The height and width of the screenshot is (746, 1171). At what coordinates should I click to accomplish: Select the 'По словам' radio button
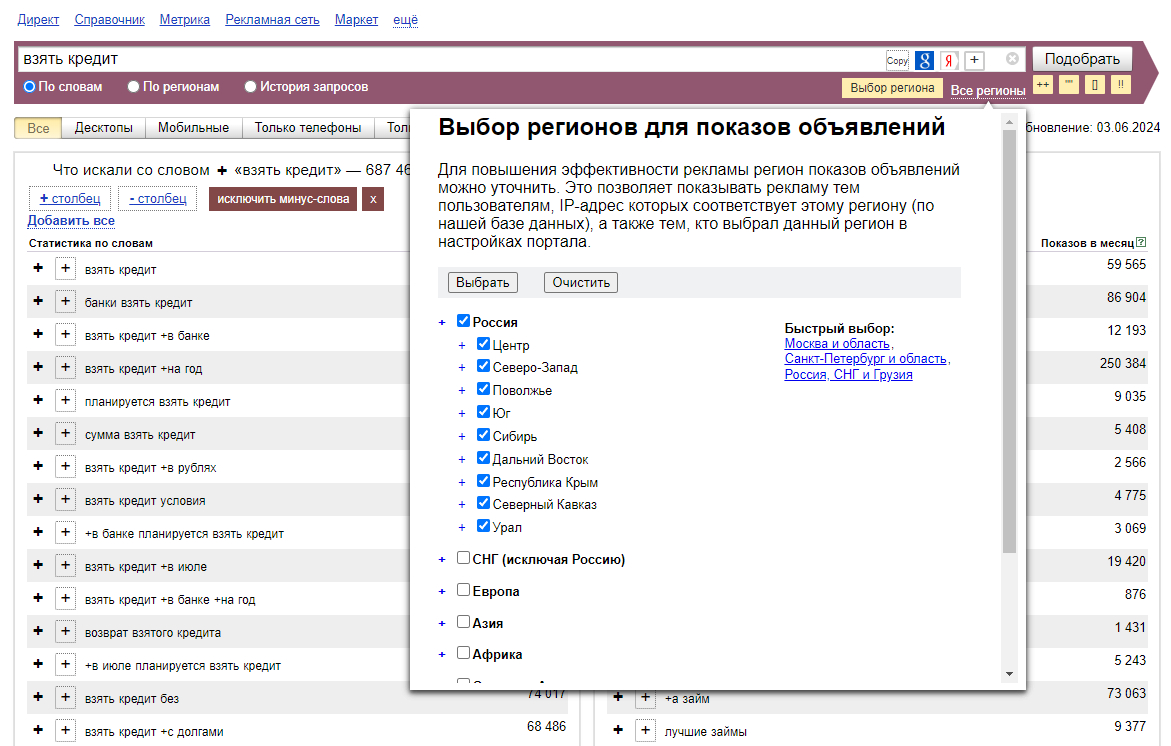30,87
